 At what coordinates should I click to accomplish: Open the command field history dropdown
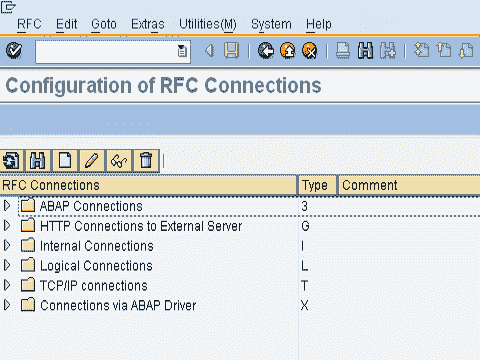click(182, 51)
